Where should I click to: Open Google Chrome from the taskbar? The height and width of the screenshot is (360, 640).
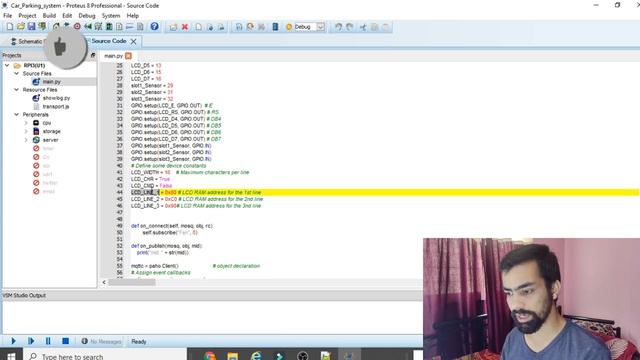(210, 356)
